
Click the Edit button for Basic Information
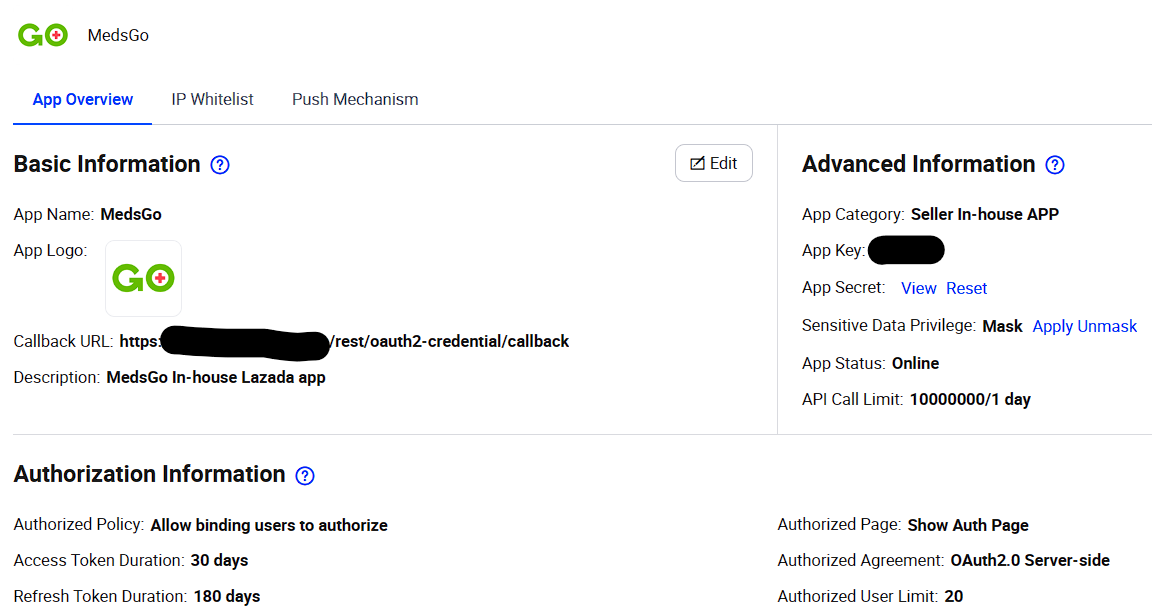[713, 163]
